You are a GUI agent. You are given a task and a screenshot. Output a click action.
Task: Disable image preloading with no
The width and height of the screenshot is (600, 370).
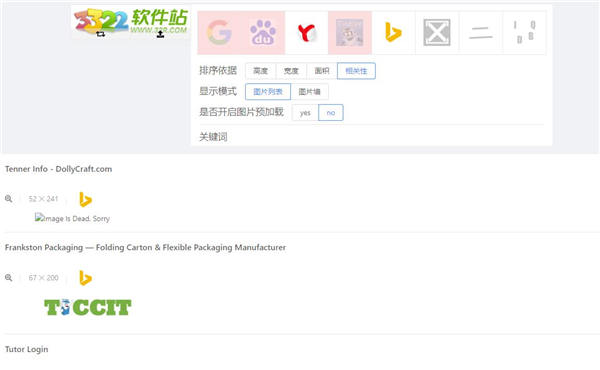(x=331, y=112)
